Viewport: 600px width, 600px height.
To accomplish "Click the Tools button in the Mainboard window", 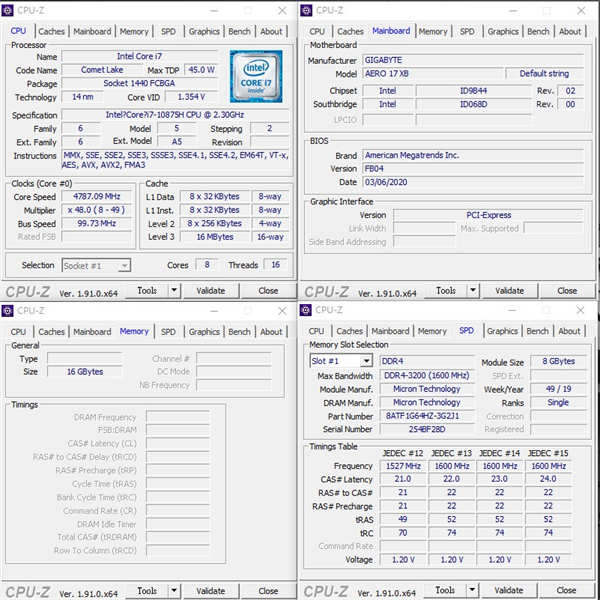I will tap(446, 291).
